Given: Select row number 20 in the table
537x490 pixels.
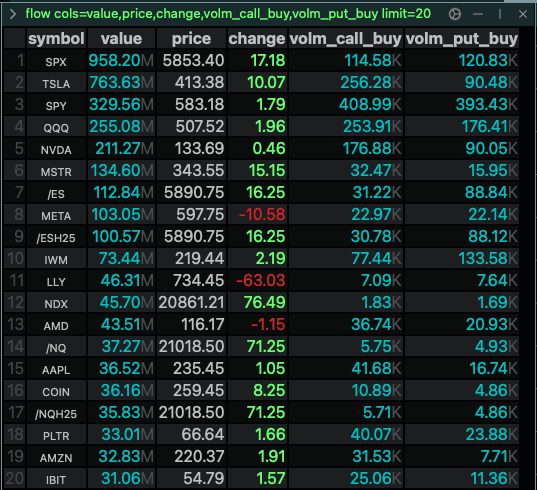Looking at the screenshot, I should 15,478.
